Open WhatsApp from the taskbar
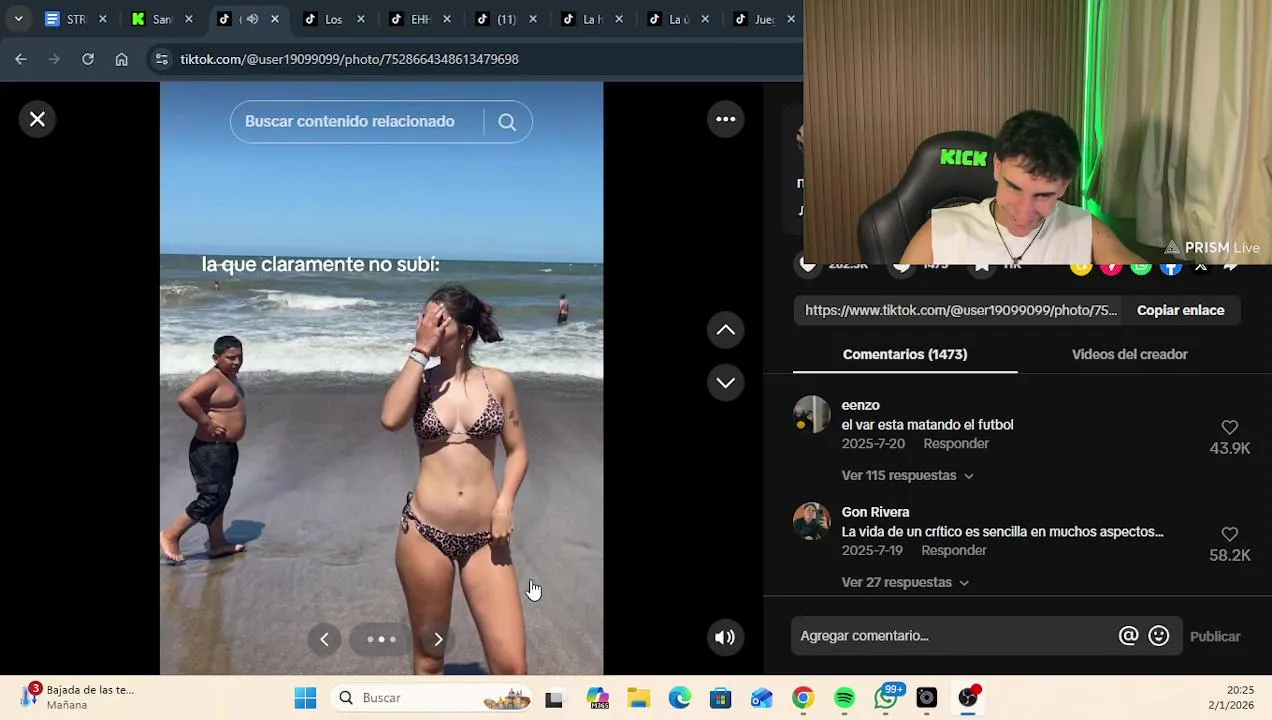The width and height of the screenshot is (1272, 720). [x=886, y=698]
